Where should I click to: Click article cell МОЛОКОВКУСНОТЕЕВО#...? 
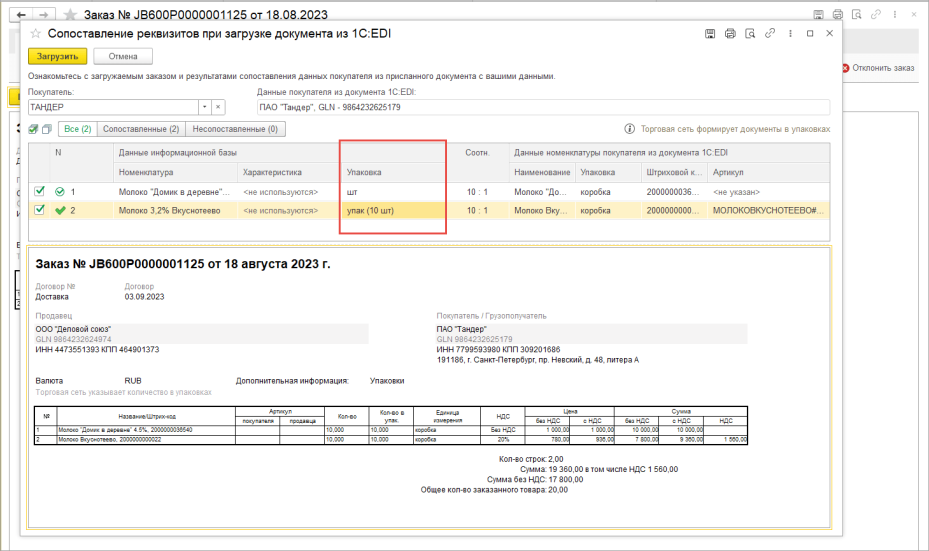click(768, 210)
